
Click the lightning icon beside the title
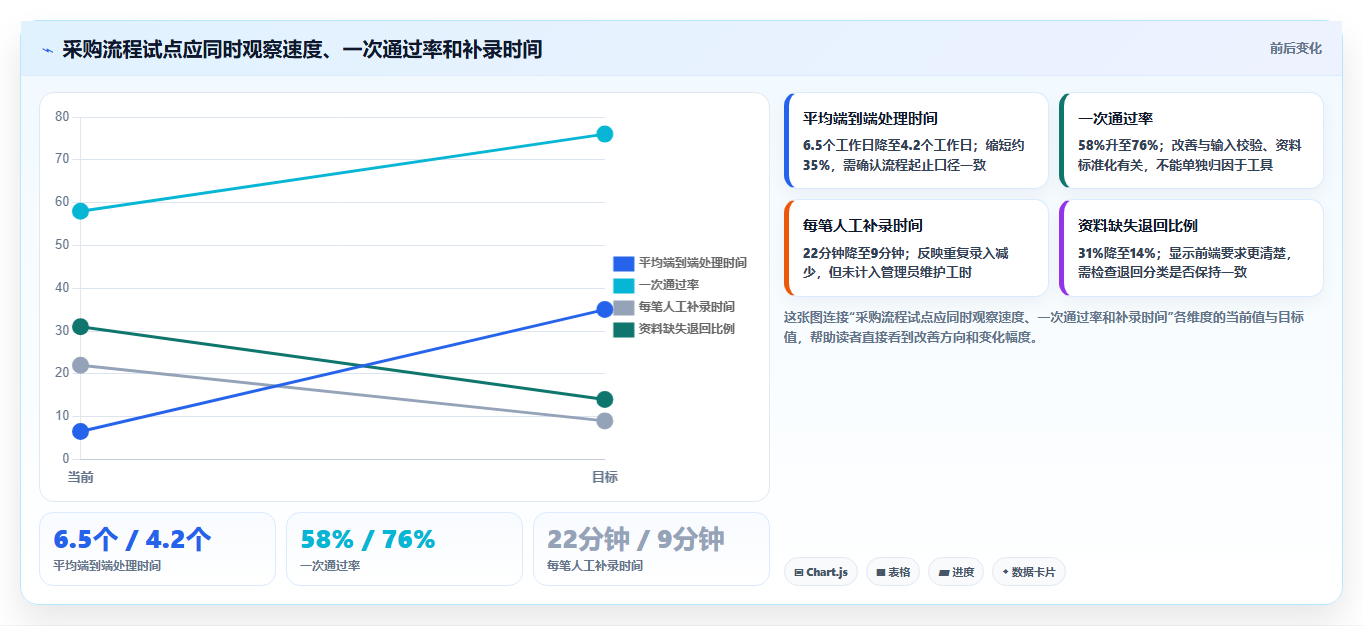click(47, 49)
